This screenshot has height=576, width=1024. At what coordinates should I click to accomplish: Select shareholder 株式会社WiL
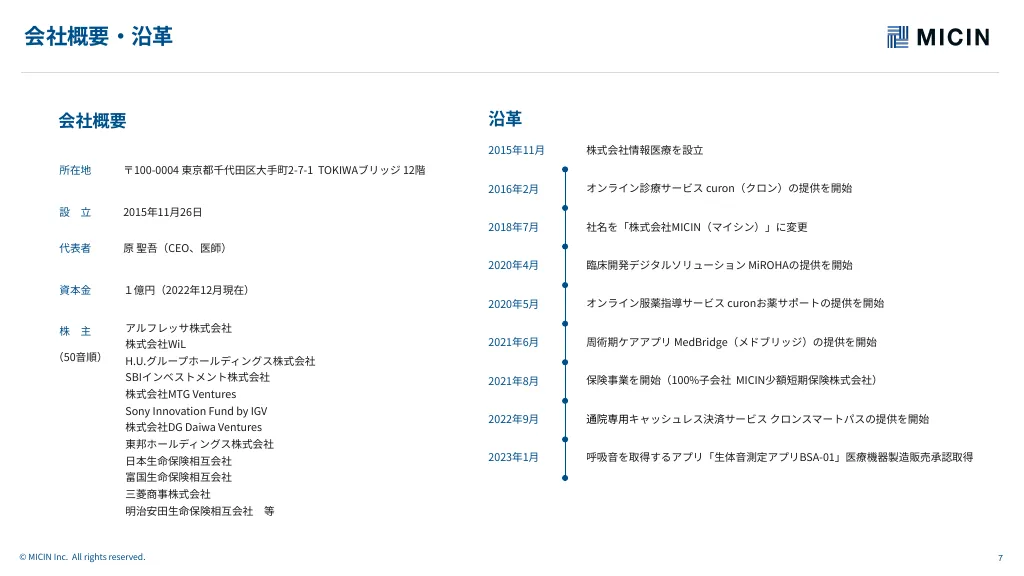(x=155, y=344)
